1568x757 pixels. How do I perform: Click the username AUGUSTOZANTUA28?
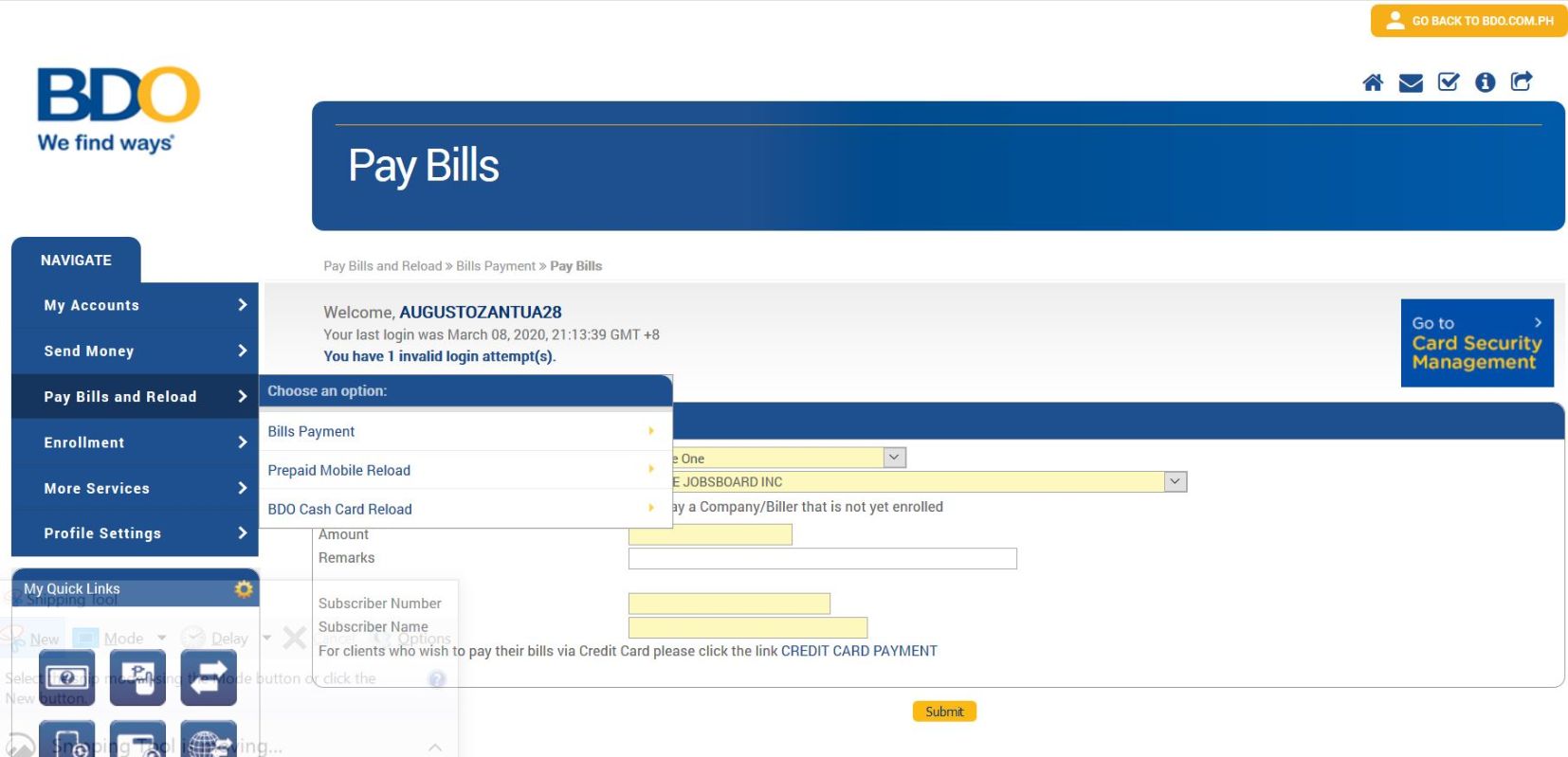coord(481,312)
